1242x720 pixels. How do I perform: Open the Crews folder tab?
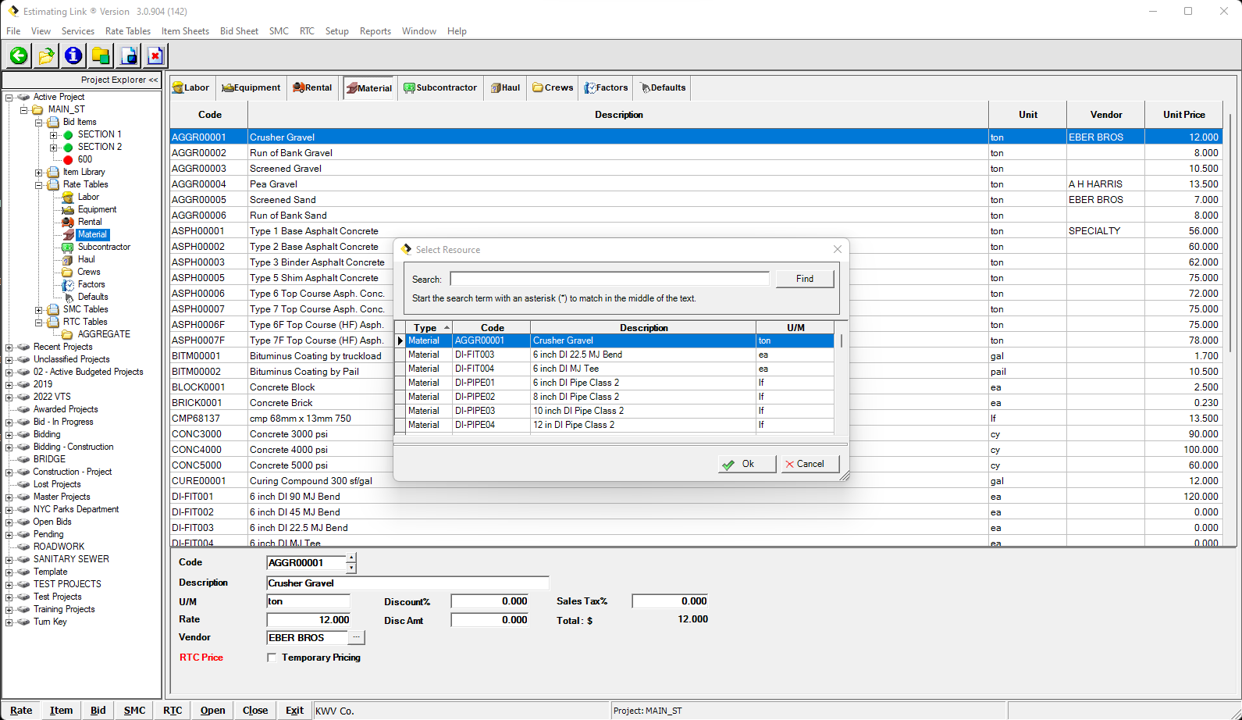tap(552, 87)
